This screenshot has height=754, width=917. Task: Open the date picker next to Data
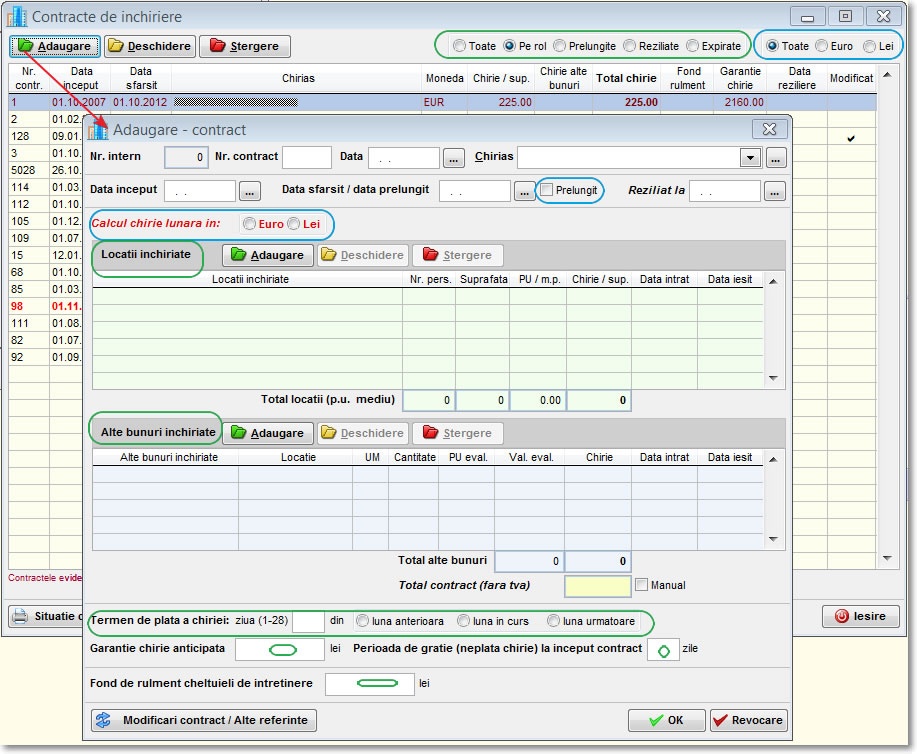454,158
